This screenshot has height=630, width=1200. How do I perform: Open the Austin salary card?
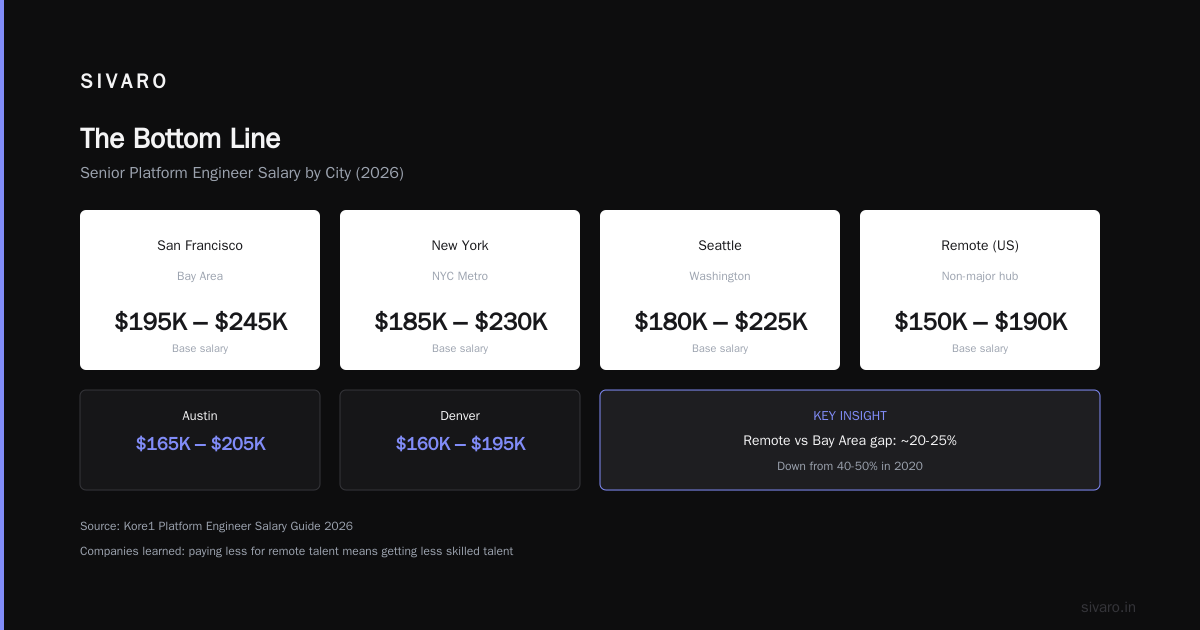200,440
